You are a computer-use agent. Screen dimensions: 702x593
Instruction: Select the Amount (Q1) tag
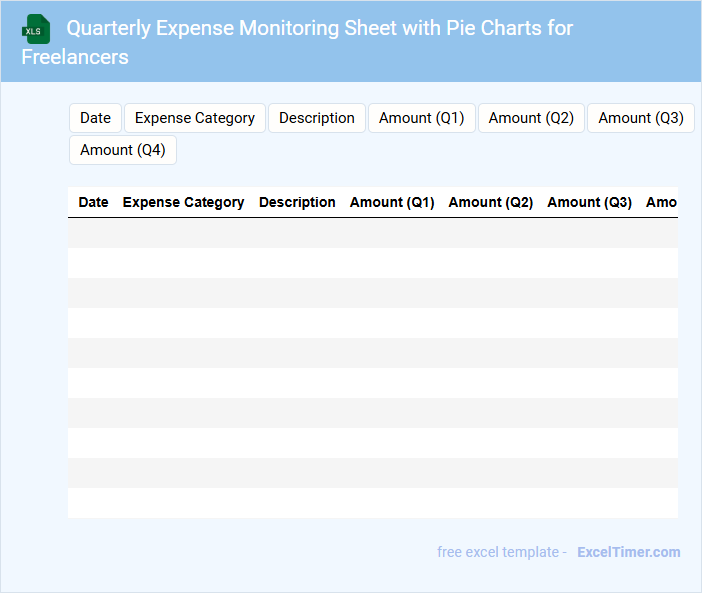click(421, 118)
